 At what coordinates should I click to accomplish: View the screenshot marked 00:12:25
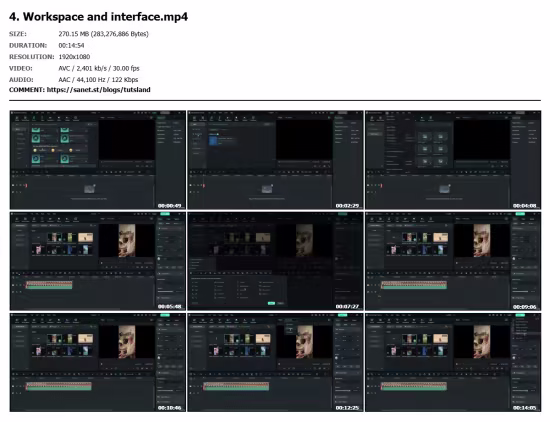tap(275, 362)
